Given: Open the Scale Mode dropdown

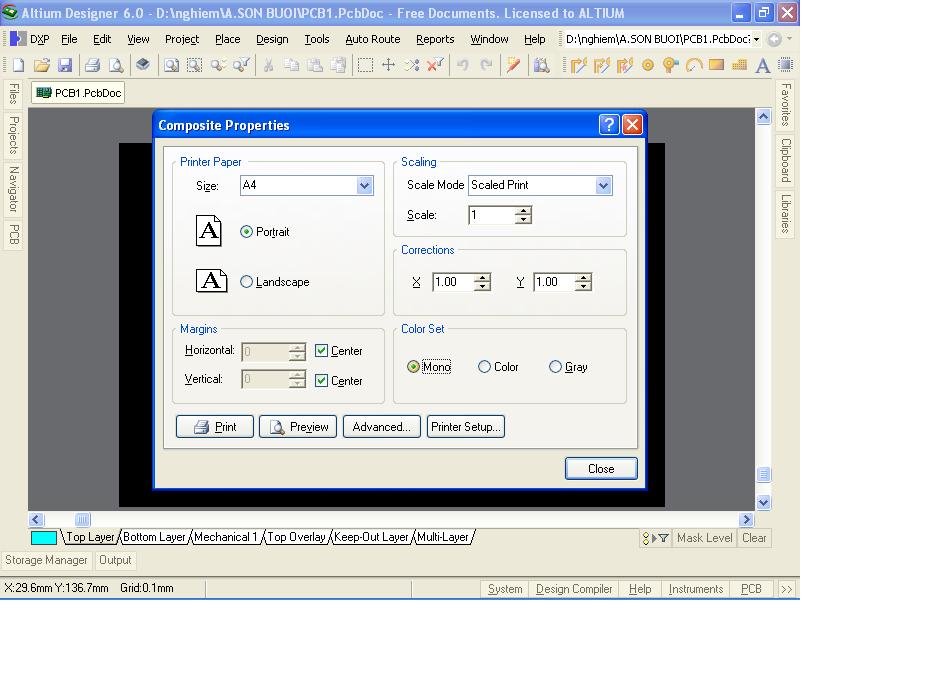Looking at the screenshot, I should coord(603,185).
